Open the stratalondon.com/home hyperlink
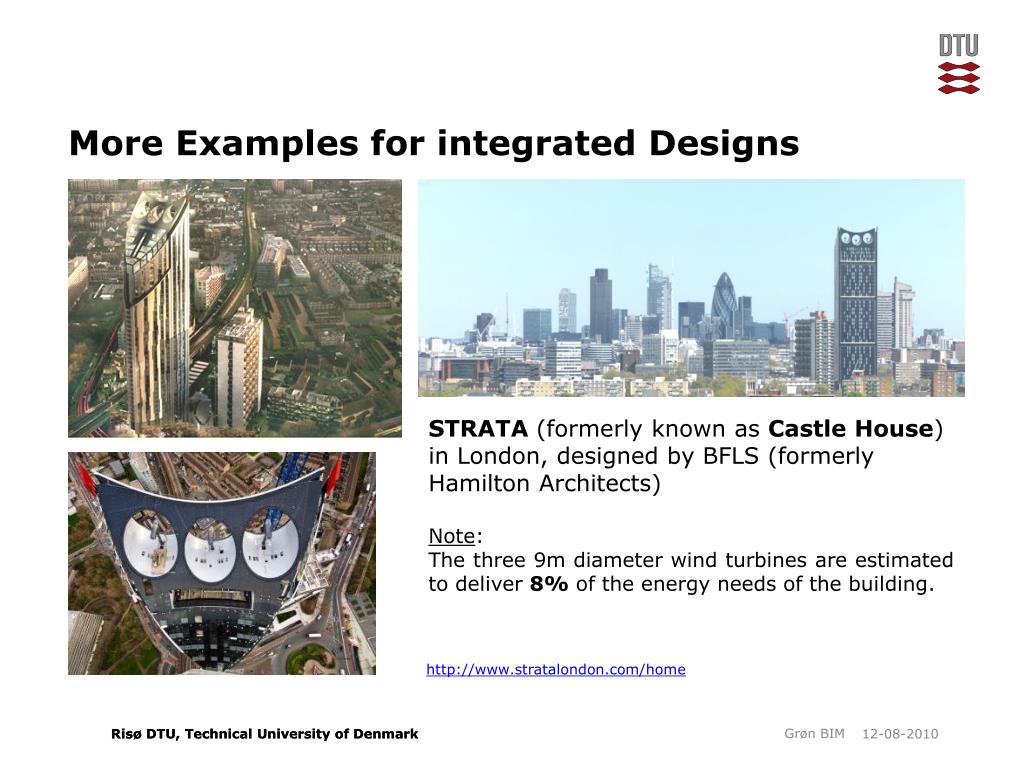 pos(556,669)
